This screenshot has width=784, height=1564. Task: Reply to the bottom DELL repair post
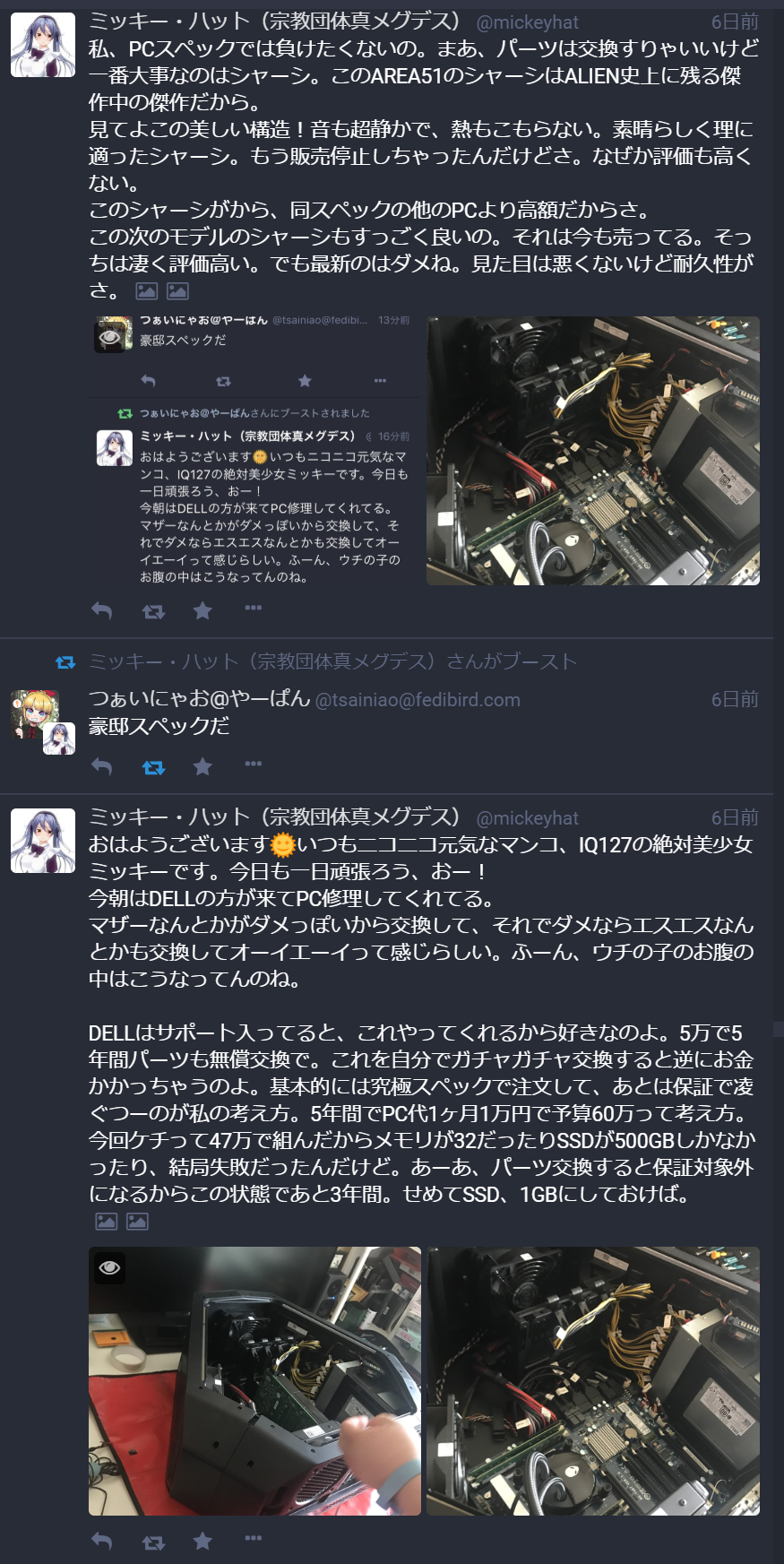pos(102,1542)
